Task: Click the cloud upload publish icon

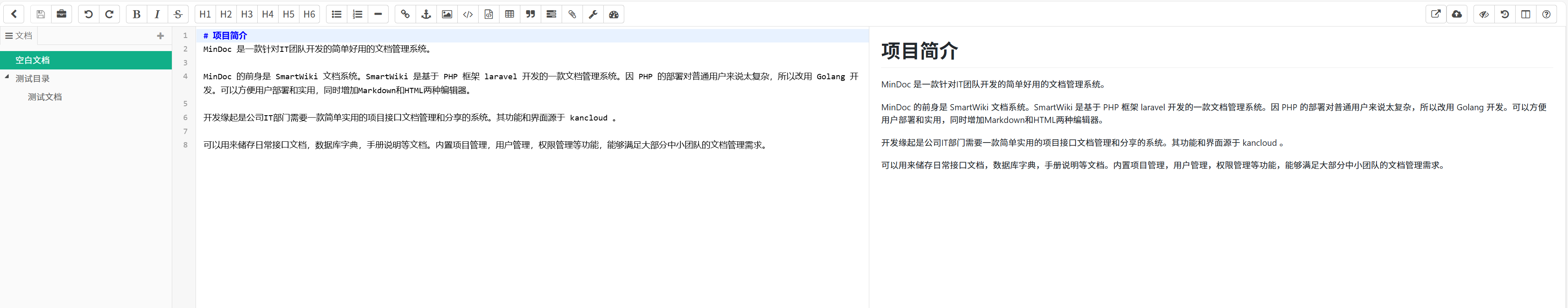Action: point(1457,14)
